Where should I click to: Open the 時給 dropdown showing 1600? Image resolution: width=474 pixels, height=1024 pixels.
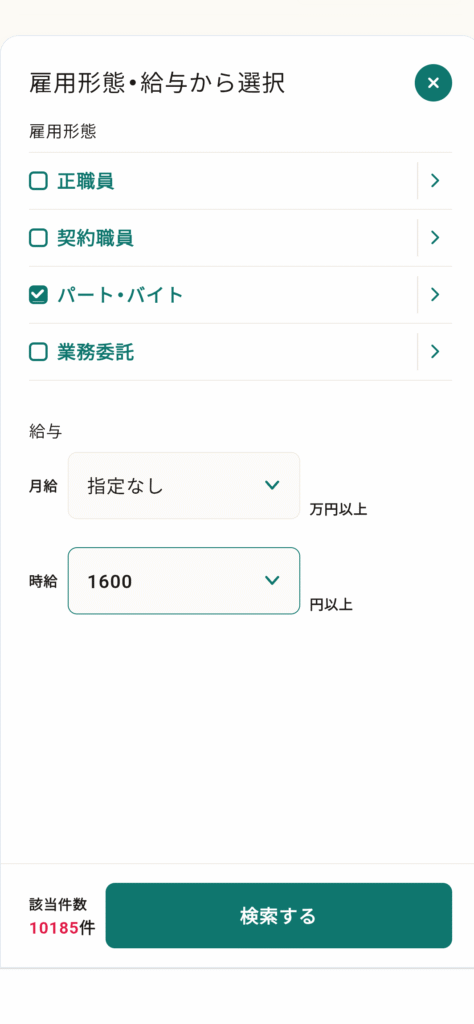(x=184, y=581)
